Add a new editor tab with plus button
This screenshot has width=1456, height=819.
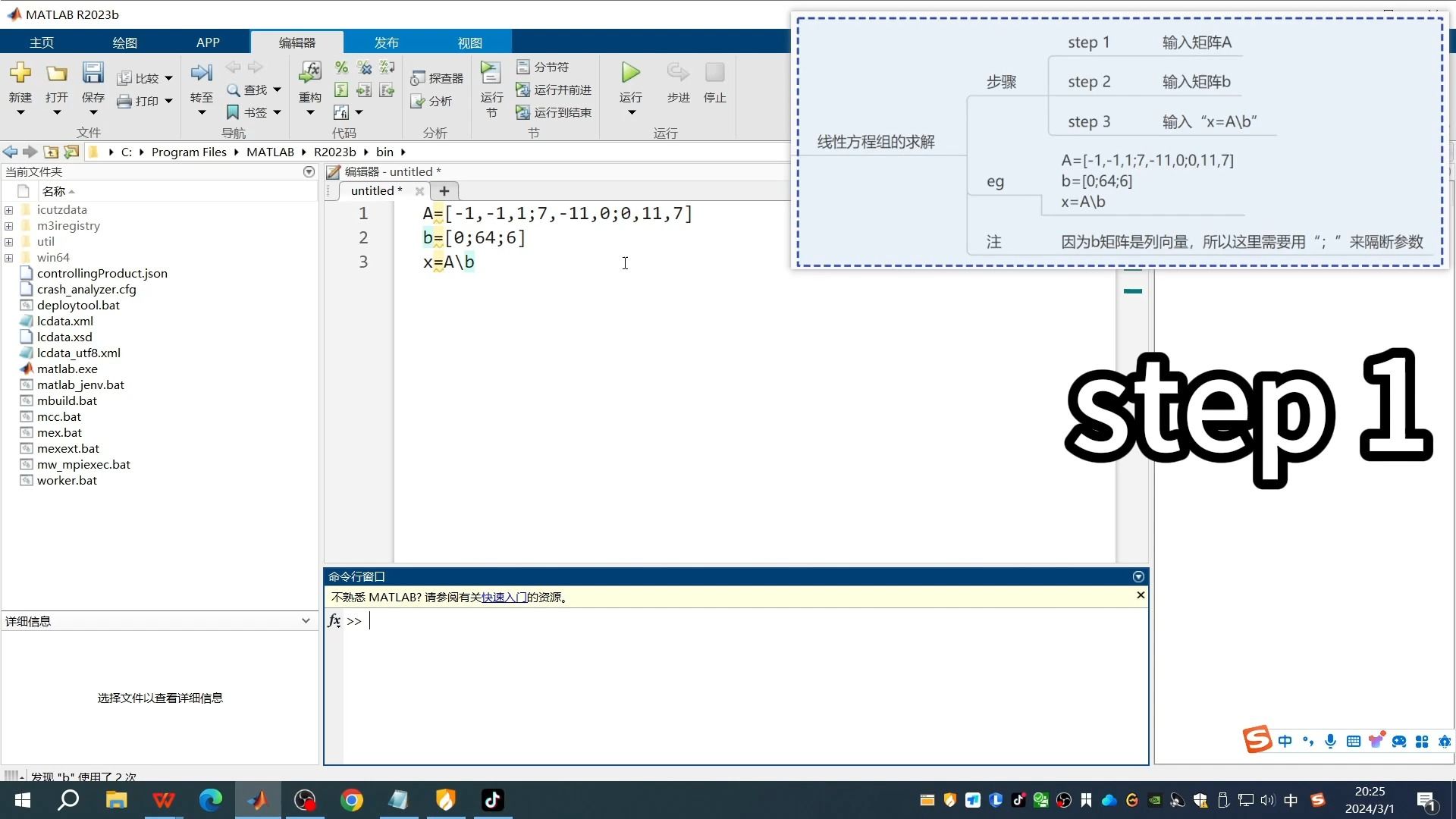pyautogui.click(x=444, y=191)
